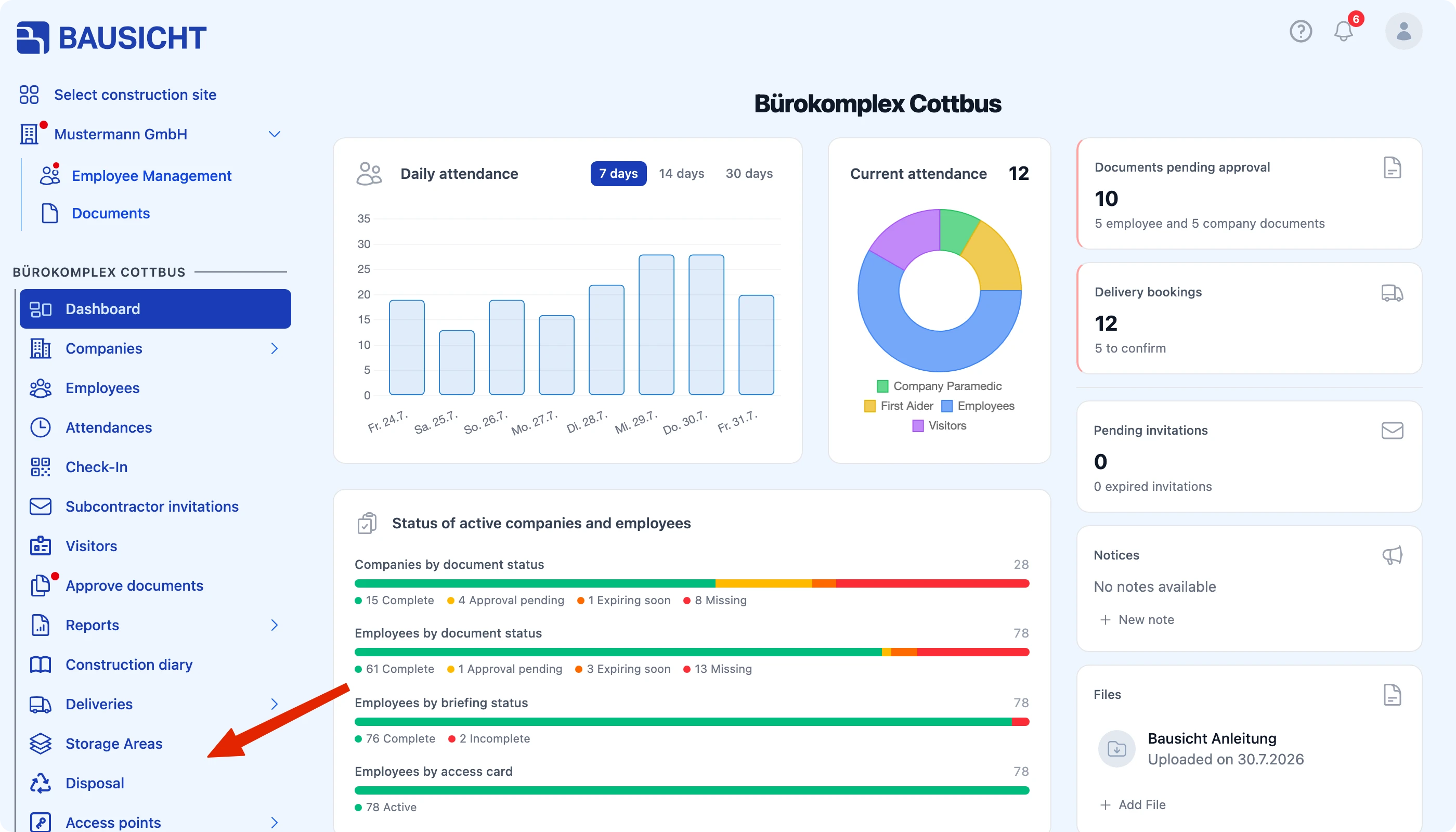Open Storage Areas page
Image resolution: width=1456 pixels, height=832 pixels.
[114, 744]
